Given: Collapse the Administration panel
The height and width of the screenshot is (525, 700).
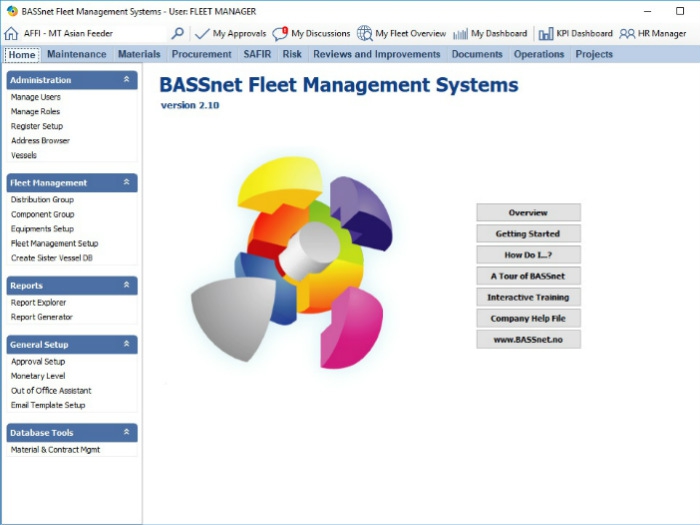Looking at the screenshot, I should (x=126, y=79).
